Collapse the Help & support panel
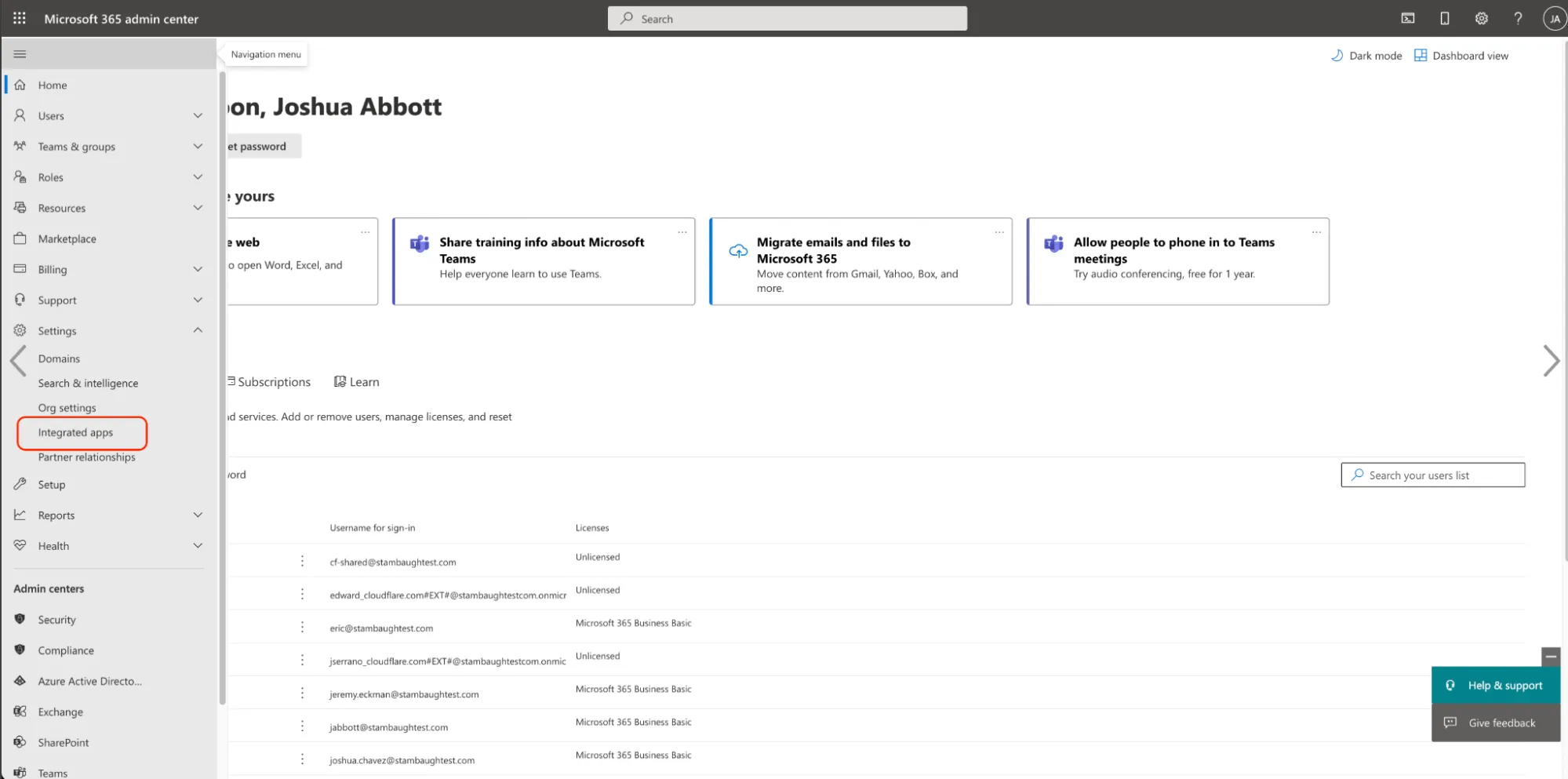This screenshot has height=779, width=1568. click(1550, 656)
